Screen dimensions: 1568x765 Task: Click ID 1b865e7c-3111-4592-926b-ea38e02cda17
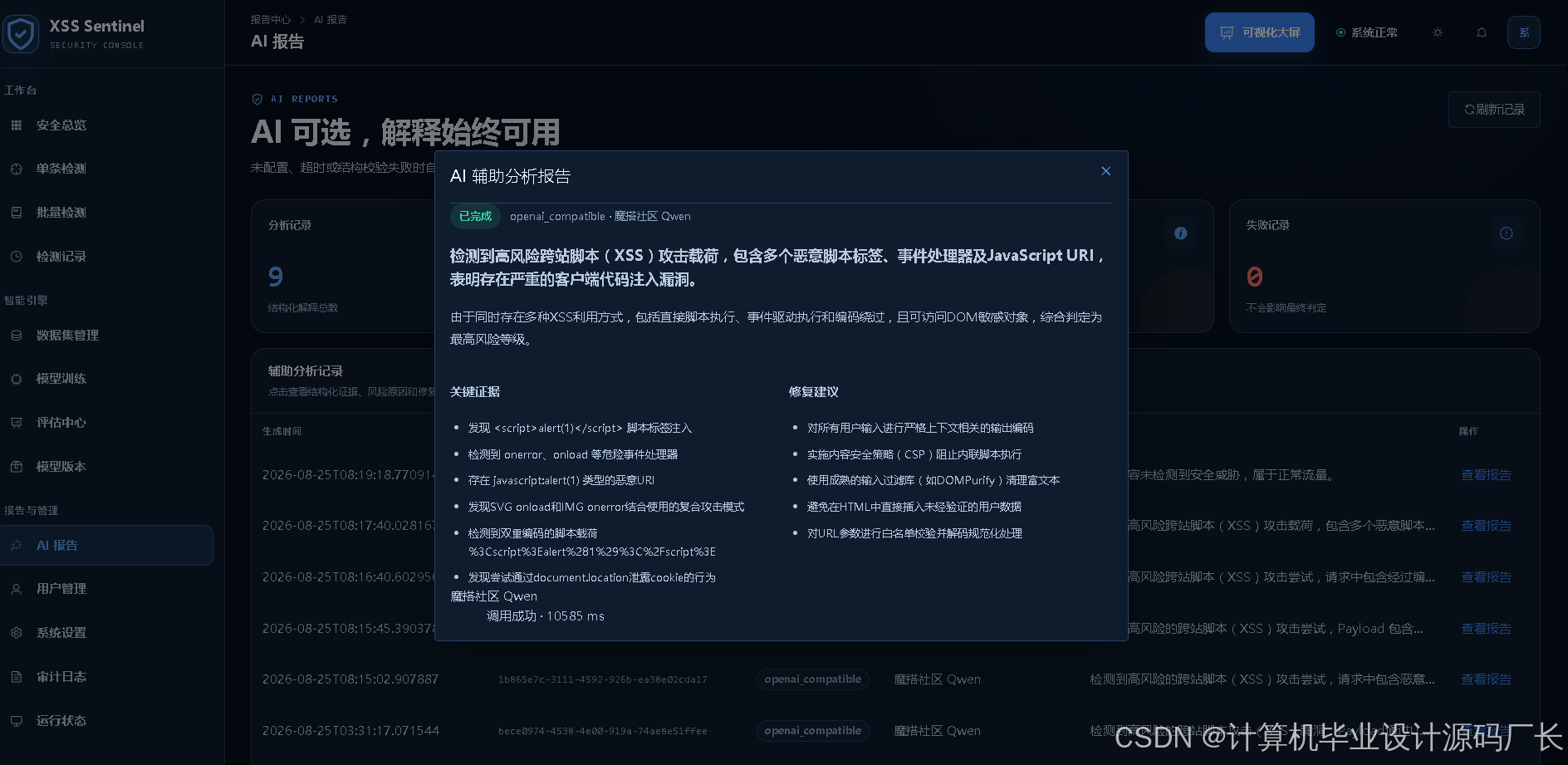point(603,679)
